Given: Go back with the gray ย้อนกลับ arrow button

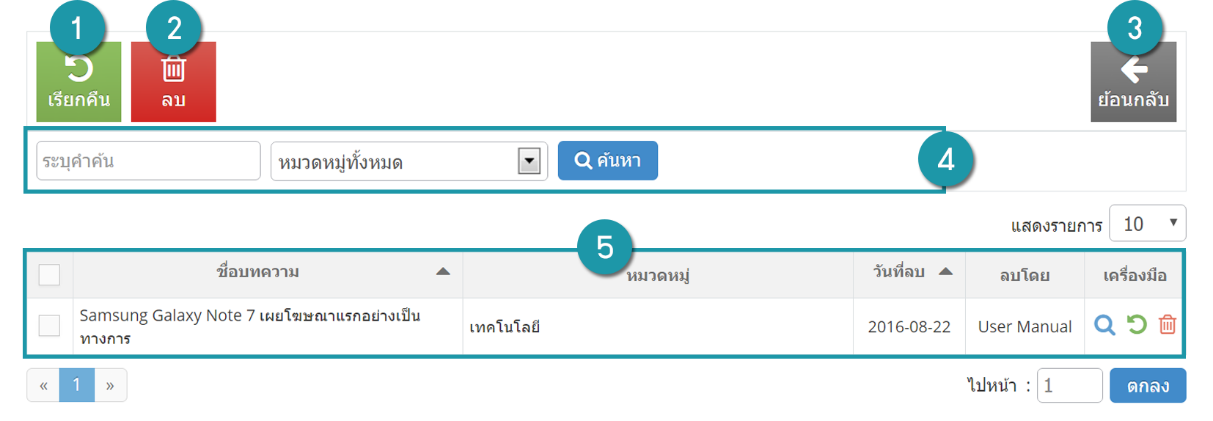Looking at the screenshot, I should tap(1133, 82).
